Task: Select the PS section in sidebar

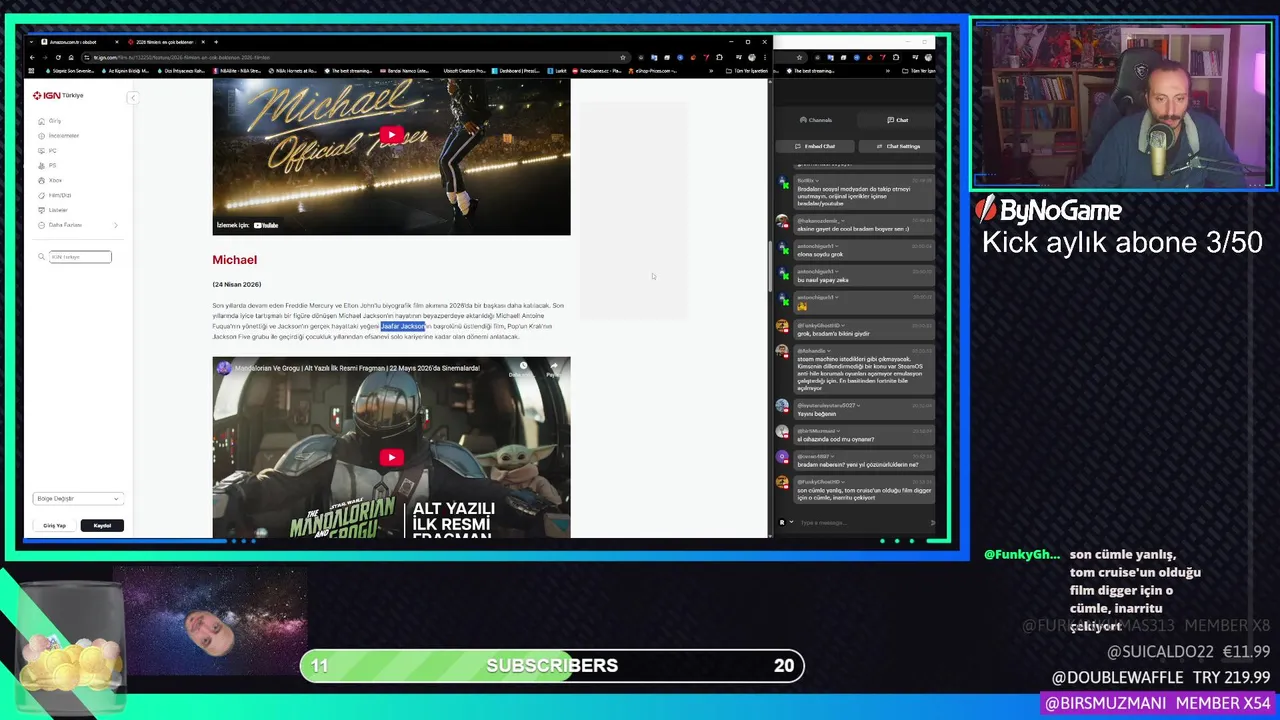Action: click(x=52, y=165)
